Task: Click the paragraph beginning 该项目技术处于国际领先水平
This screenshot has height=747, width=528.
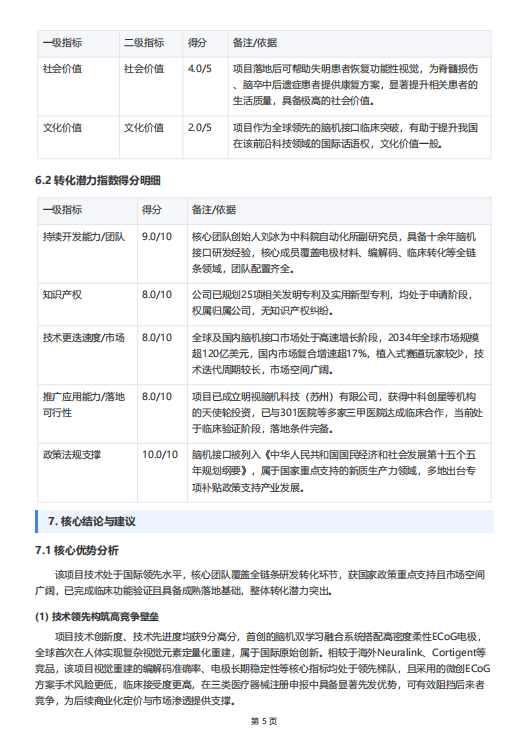Action: pyautogui.click(x=260, y=583)
